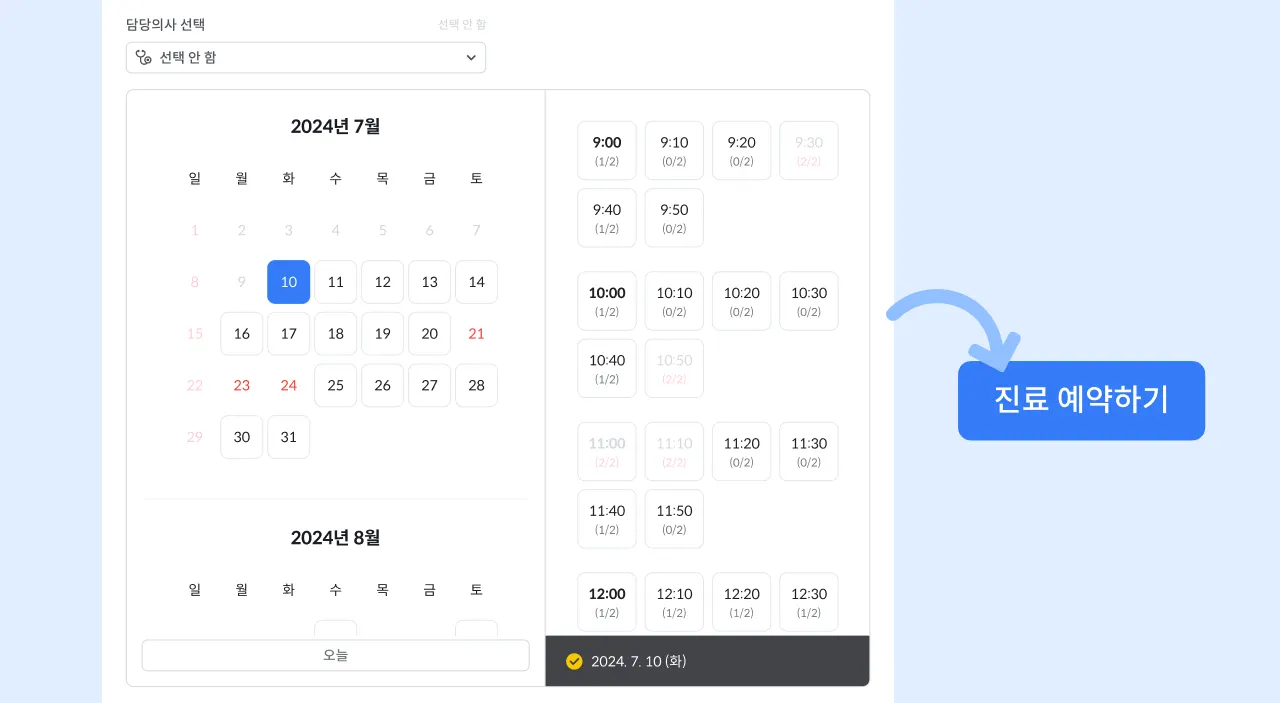Viewport: 1280px width, 703px height.
Task: Select the 12:00 time slot
Action: 607,602
